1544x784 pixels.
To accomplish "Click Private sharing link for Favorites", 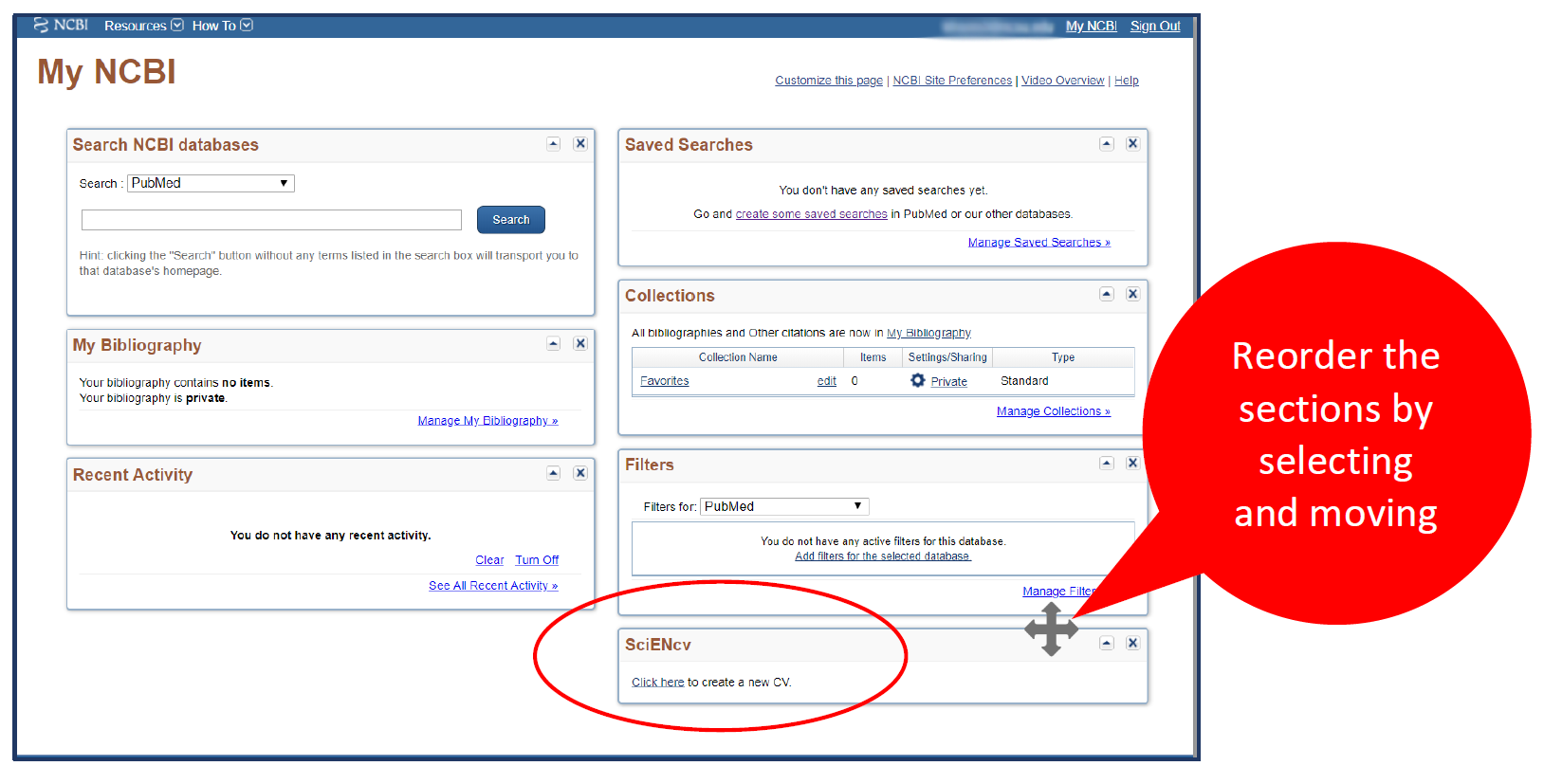I will tap(948, 382).
